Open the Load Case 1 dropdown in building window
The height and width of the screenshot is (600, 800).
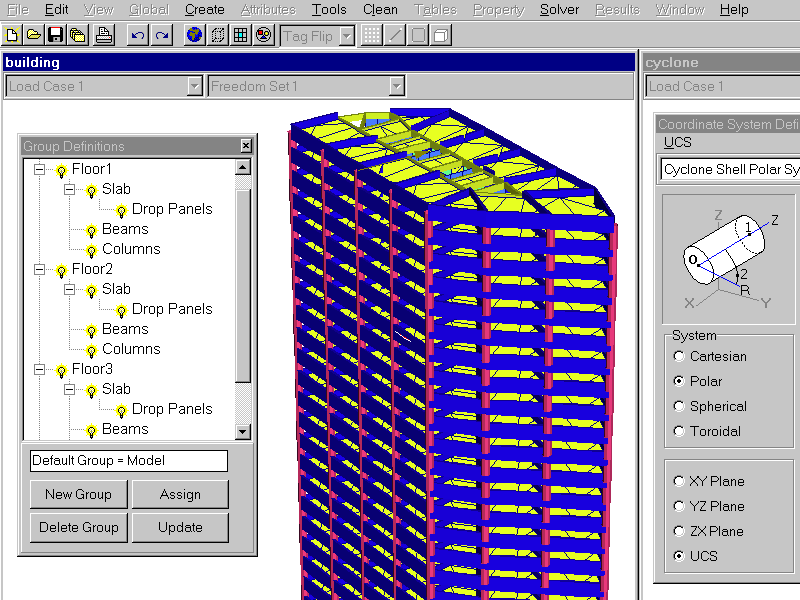point(194,86)
